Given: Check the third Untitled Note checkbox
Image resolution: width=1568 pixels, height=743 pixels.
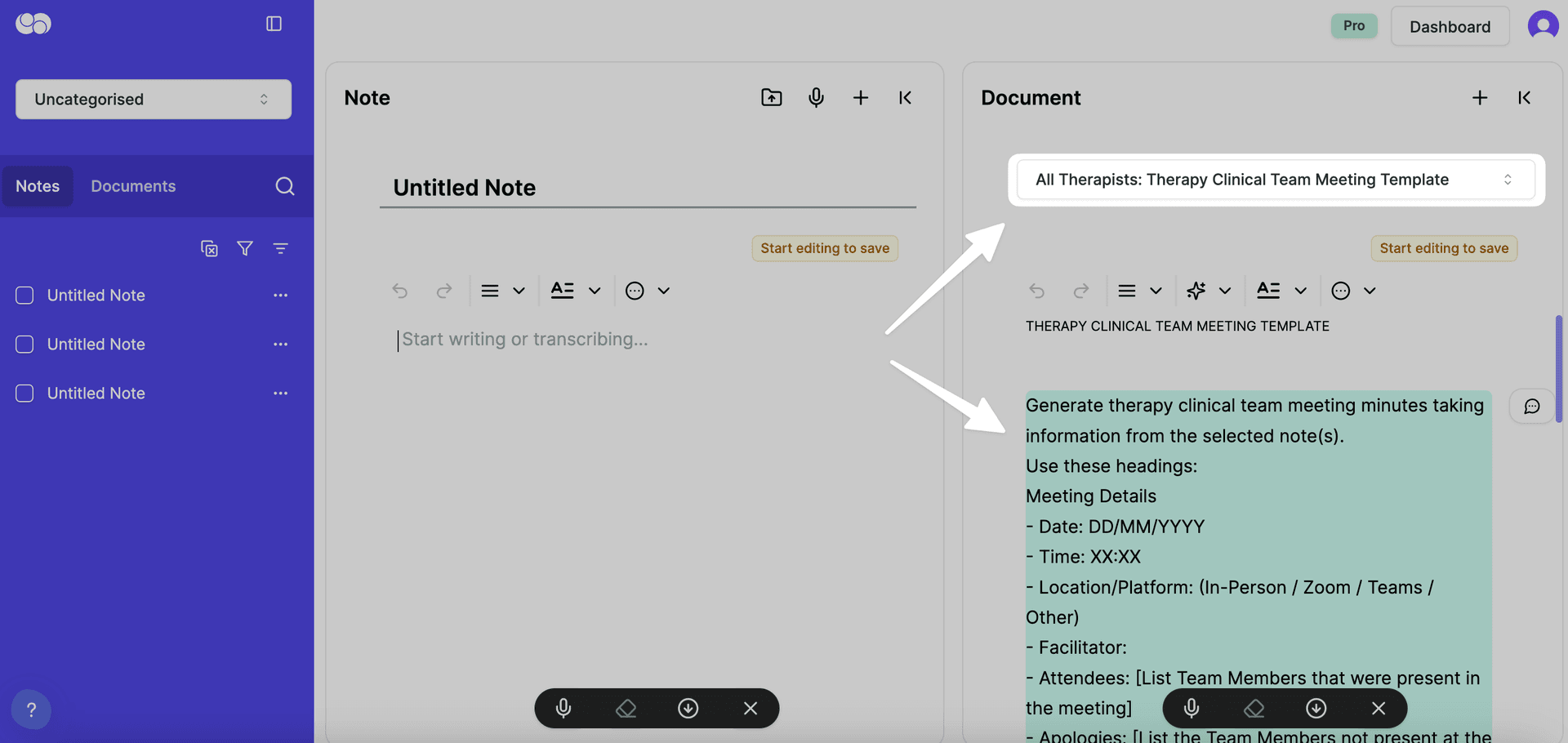Looking at the screenshot, I should [x=24, y=394].
